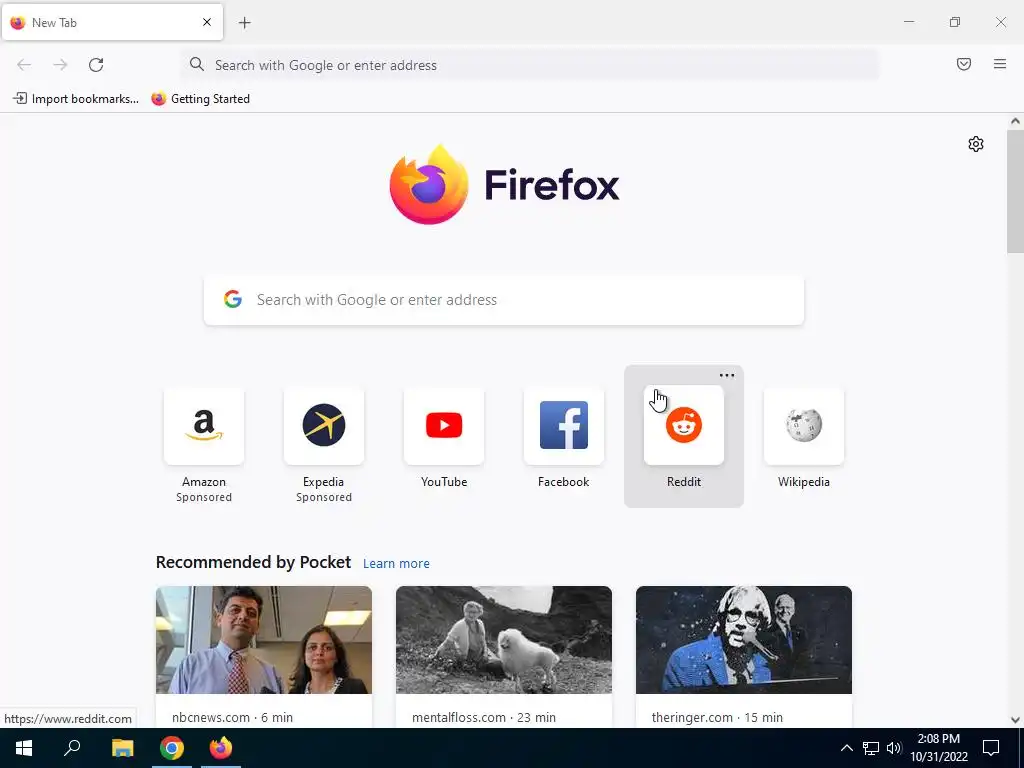Click the Firefox logo on the page
Screen dimensions: 1024x768
504,185
